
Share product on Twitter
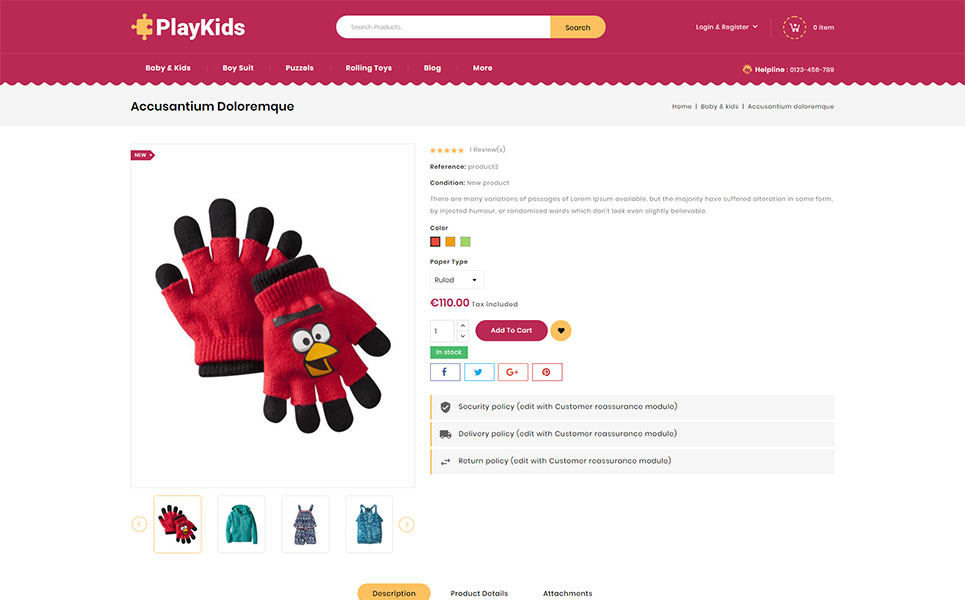[x=479, y=372]
